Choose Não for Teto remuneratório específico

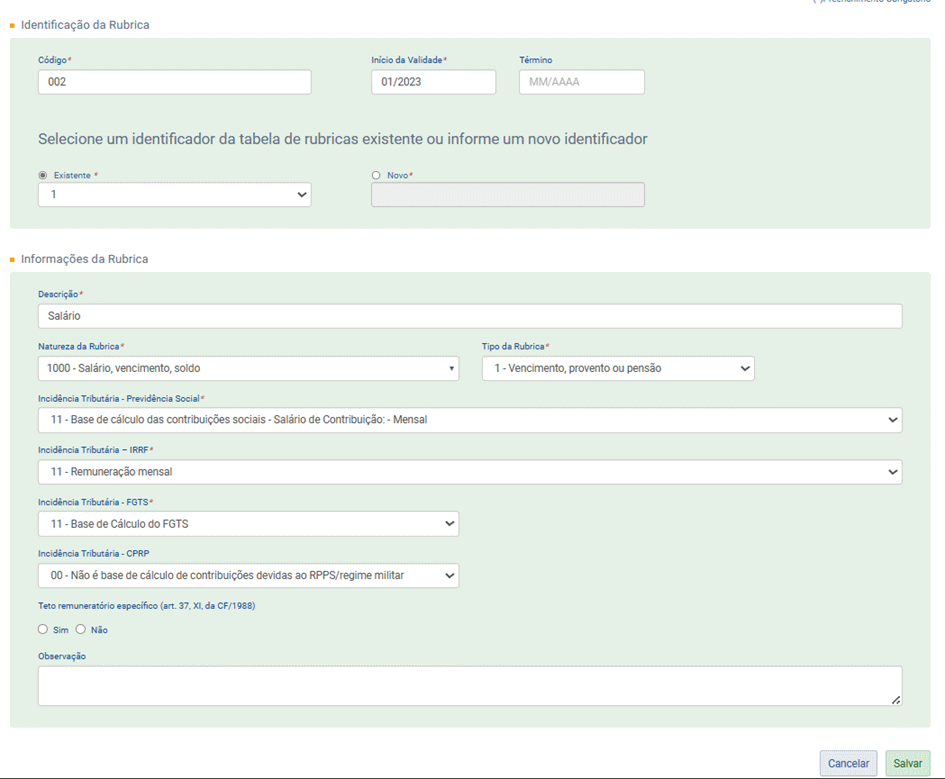pos(81,630)
